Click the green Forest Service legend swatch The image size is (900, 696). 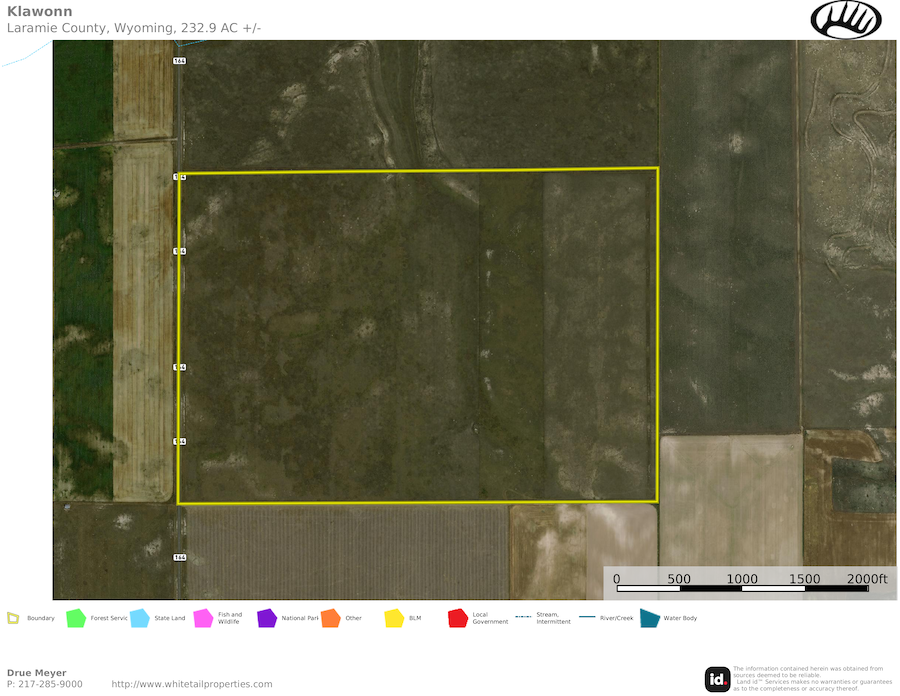[76, 618]
